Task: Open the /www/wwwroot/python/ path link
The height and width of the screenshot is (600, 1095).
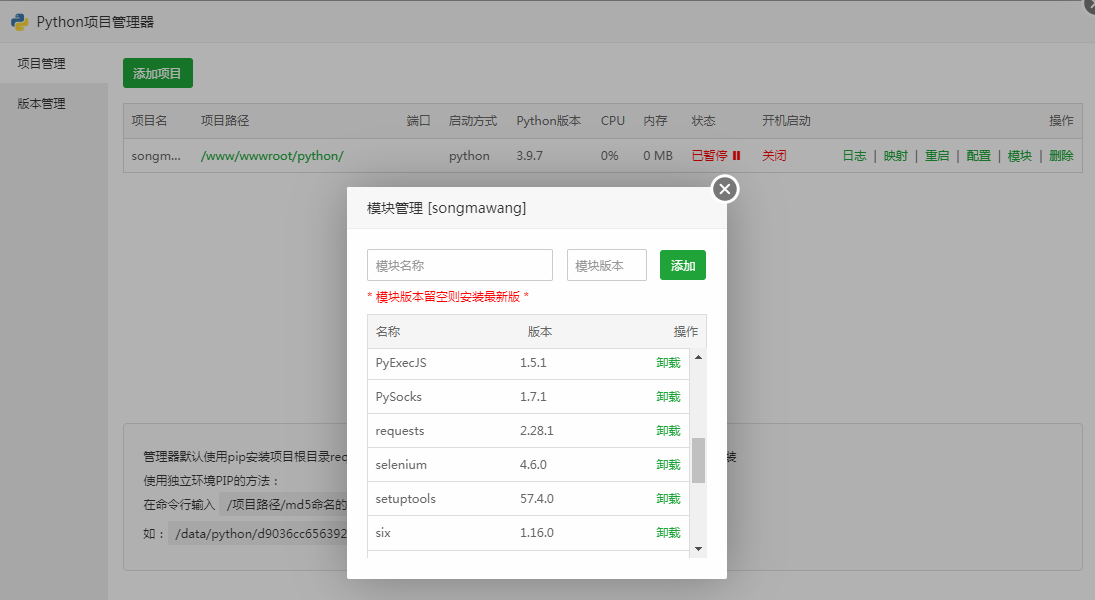Action: click(x=272, y=156)
